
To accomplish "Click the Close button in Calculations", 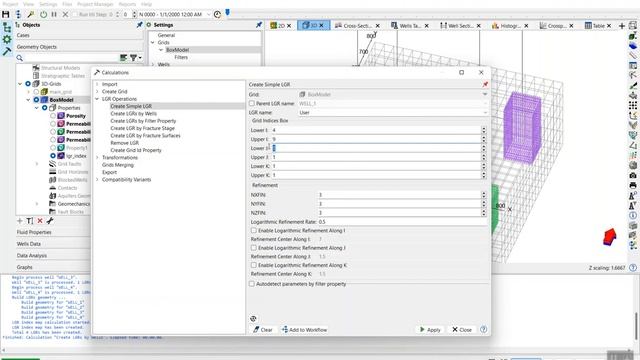I will click(x=462, y=329).
